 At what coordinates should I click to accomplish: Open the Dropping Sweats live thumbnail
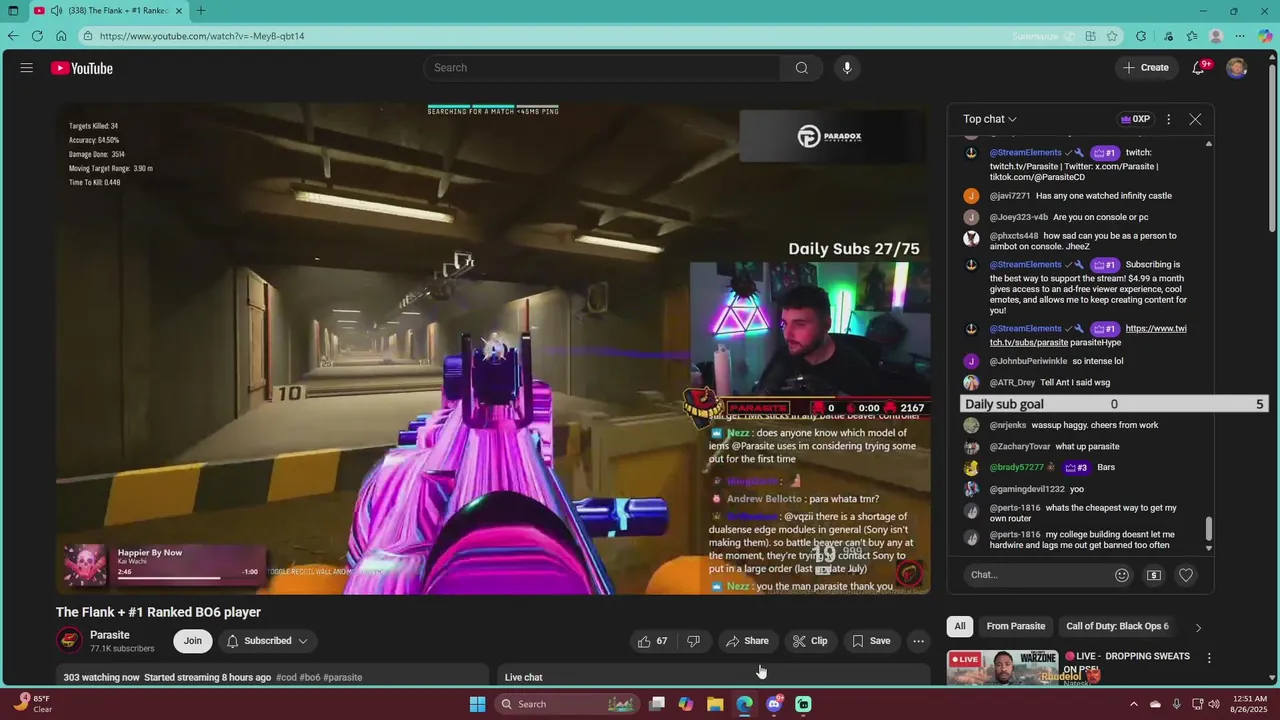click(1002, 668)
